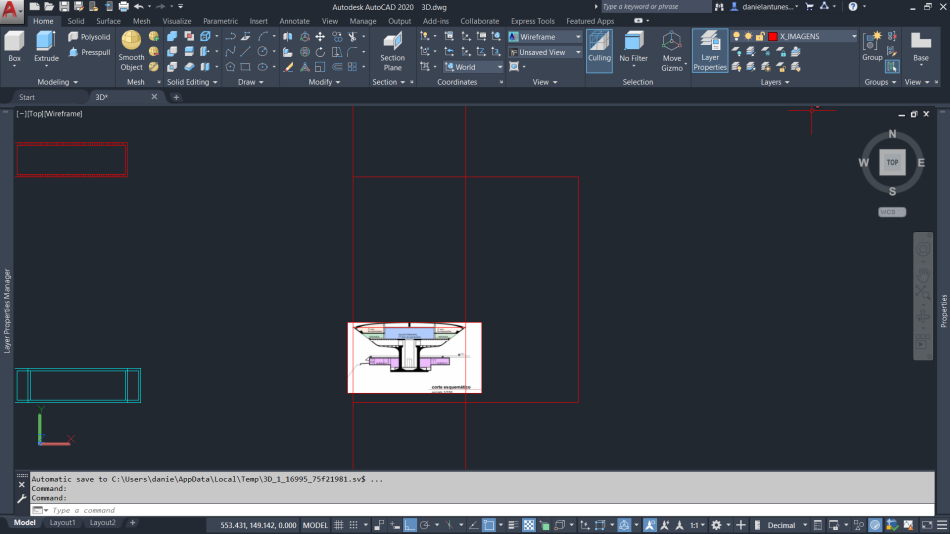Select the Rectangle tool in Draw panel
This screenshot has width=950, height=534.
(x=245, y=67)
